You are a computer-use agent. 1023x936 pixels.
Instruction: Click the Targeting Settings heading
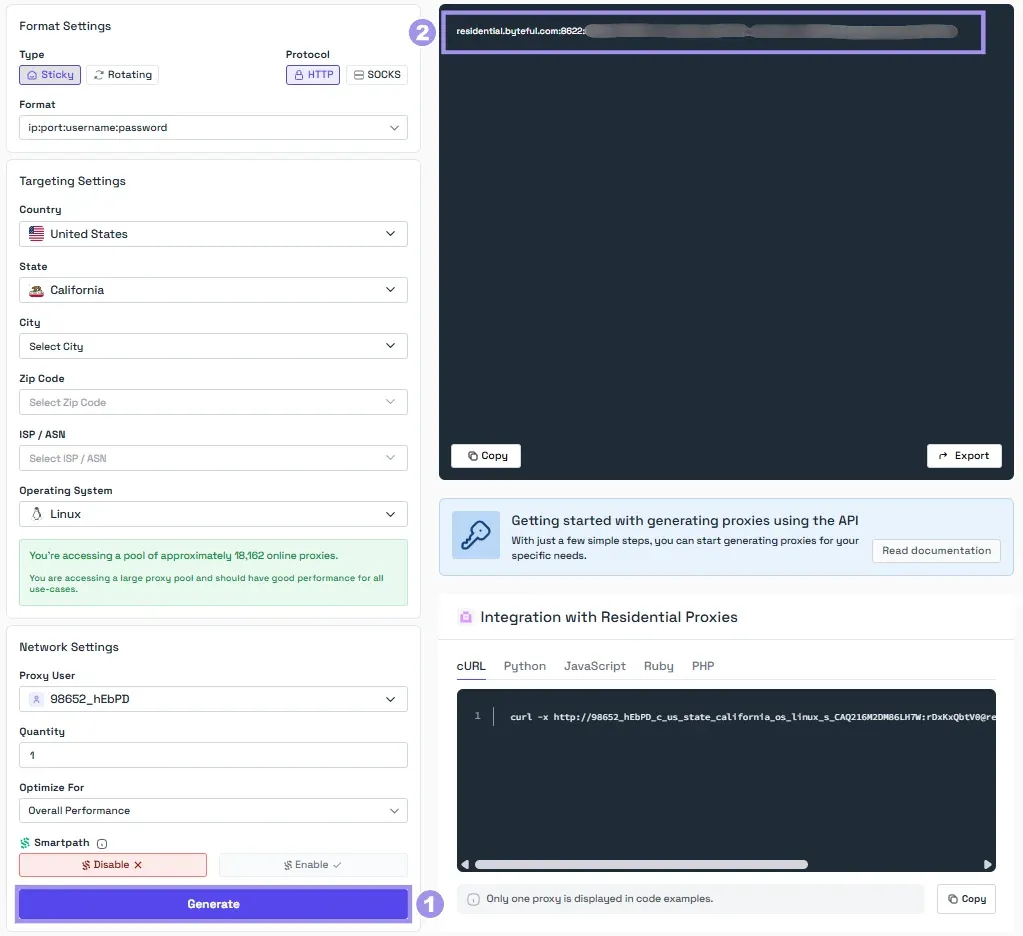(x=72, y=181)
